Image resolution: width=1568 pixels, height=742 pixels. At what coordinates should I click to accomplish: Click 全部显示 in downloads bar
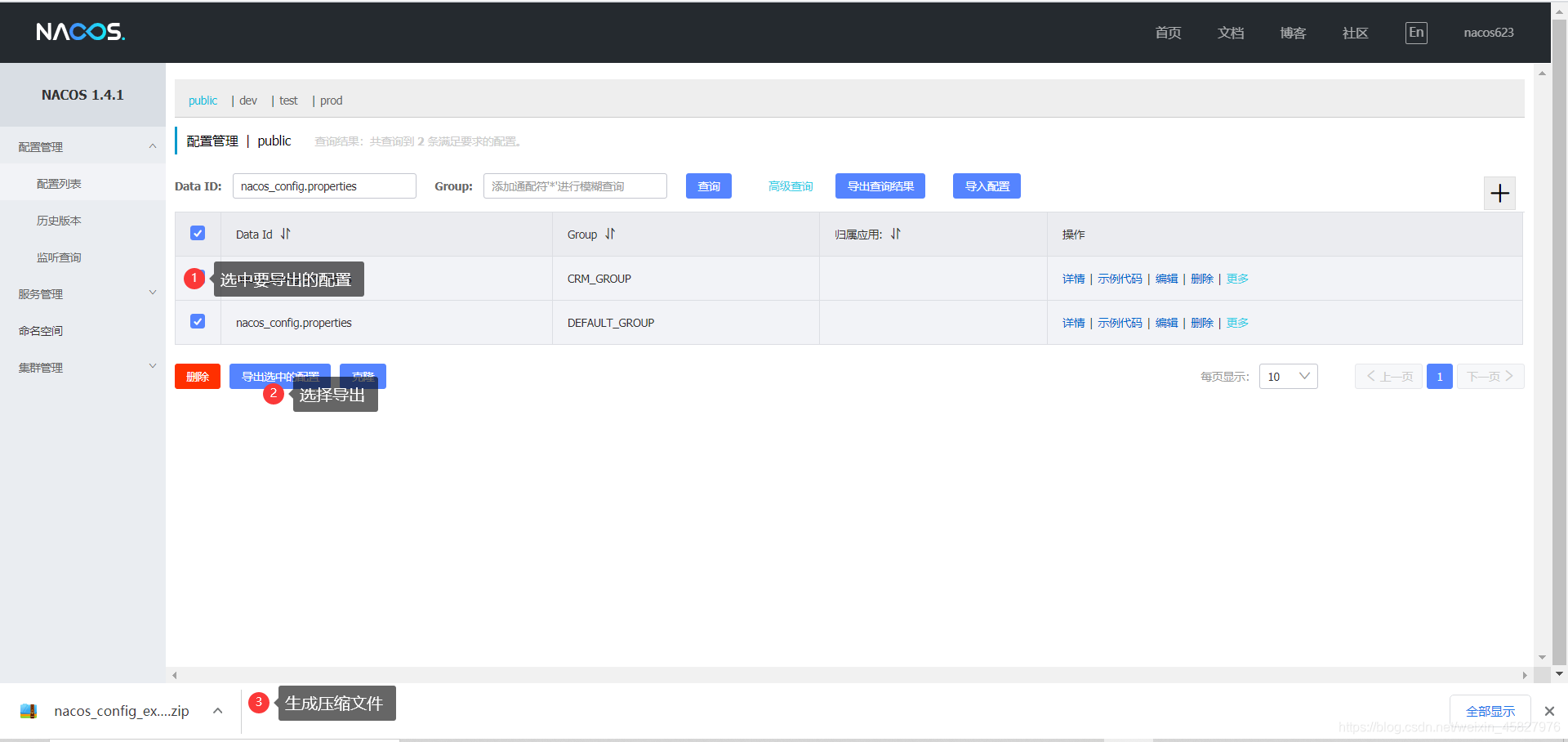1490,711
